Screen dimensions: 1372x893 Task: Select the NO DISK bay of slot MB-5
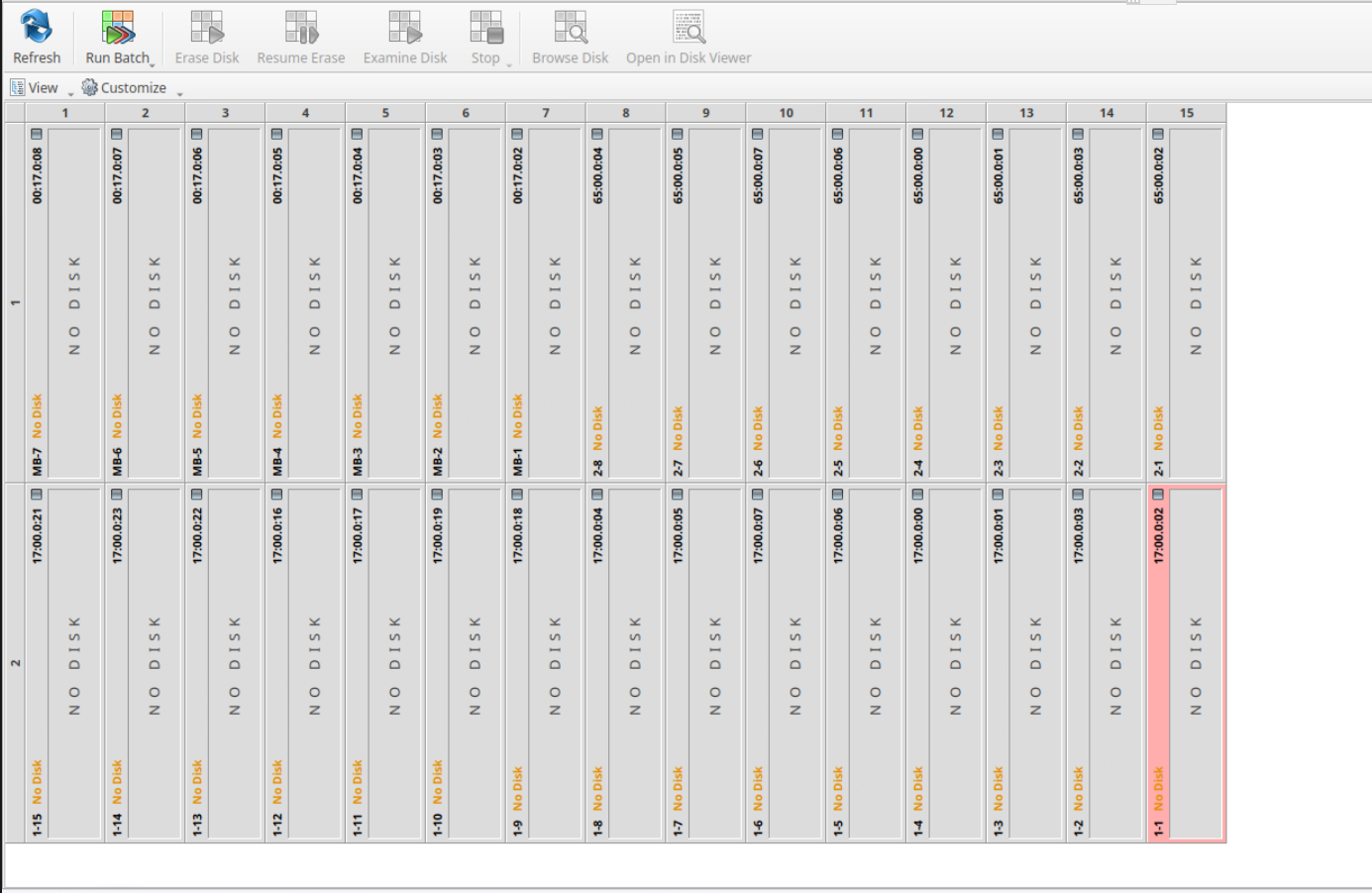(x=235, y=302)
